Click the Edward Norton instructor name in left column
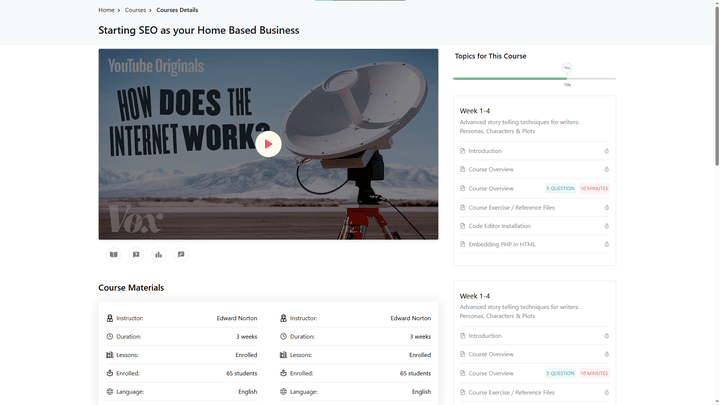720x405 pixels. (x=237, y=318)
